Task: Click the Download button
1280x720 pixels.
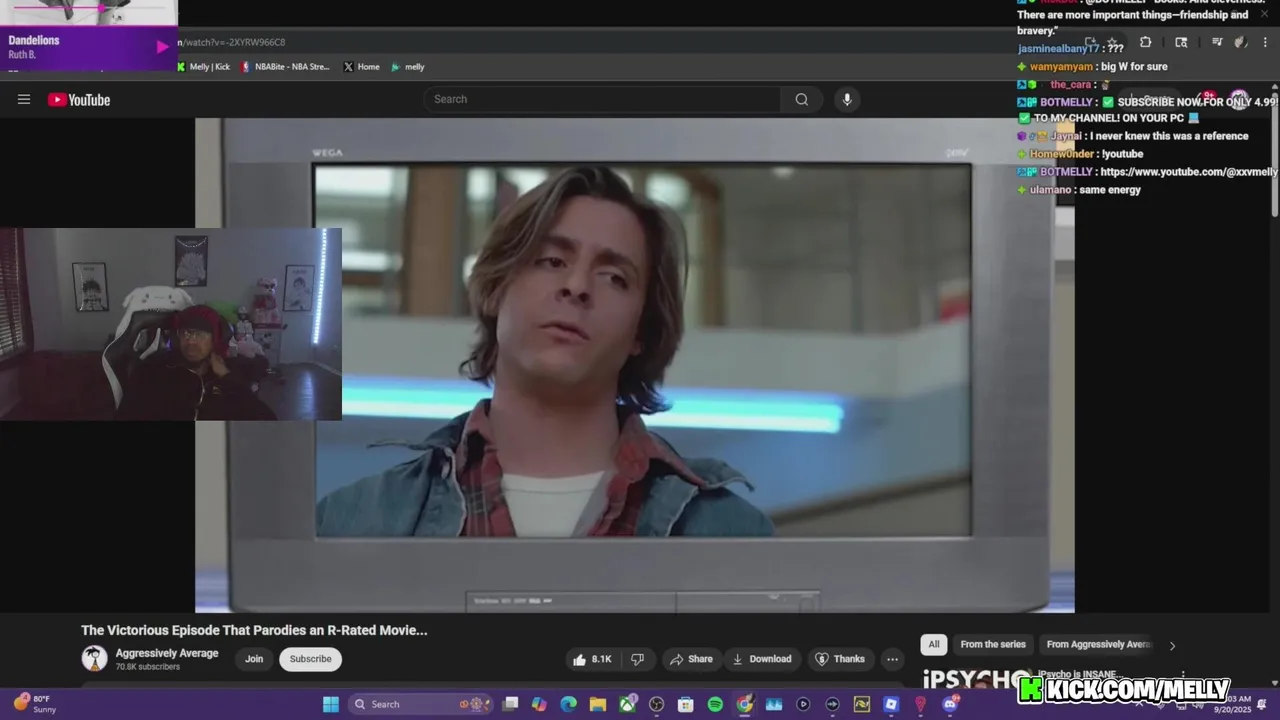Action: pyautogui.click(x=762, y=659)
